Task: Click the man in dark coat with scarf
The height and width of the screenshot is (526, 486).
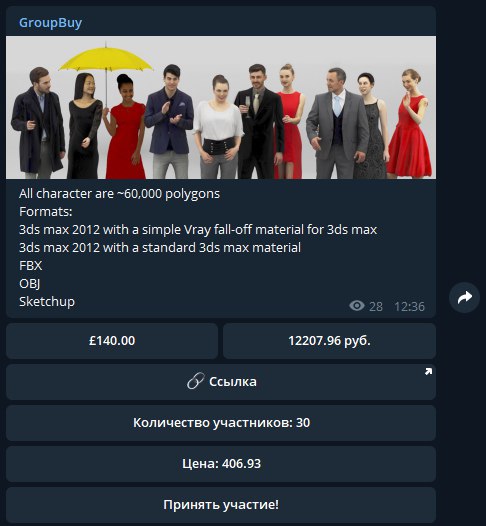Action: point(38,123)
